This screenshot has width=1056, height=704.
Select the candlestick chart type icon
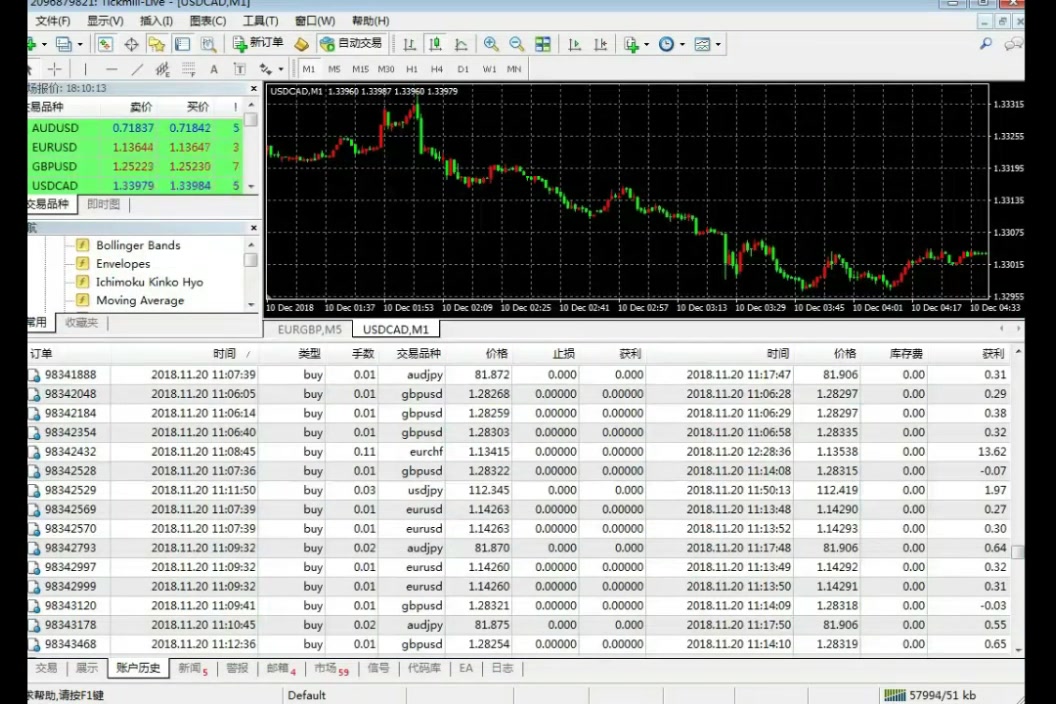coord(435,44)
